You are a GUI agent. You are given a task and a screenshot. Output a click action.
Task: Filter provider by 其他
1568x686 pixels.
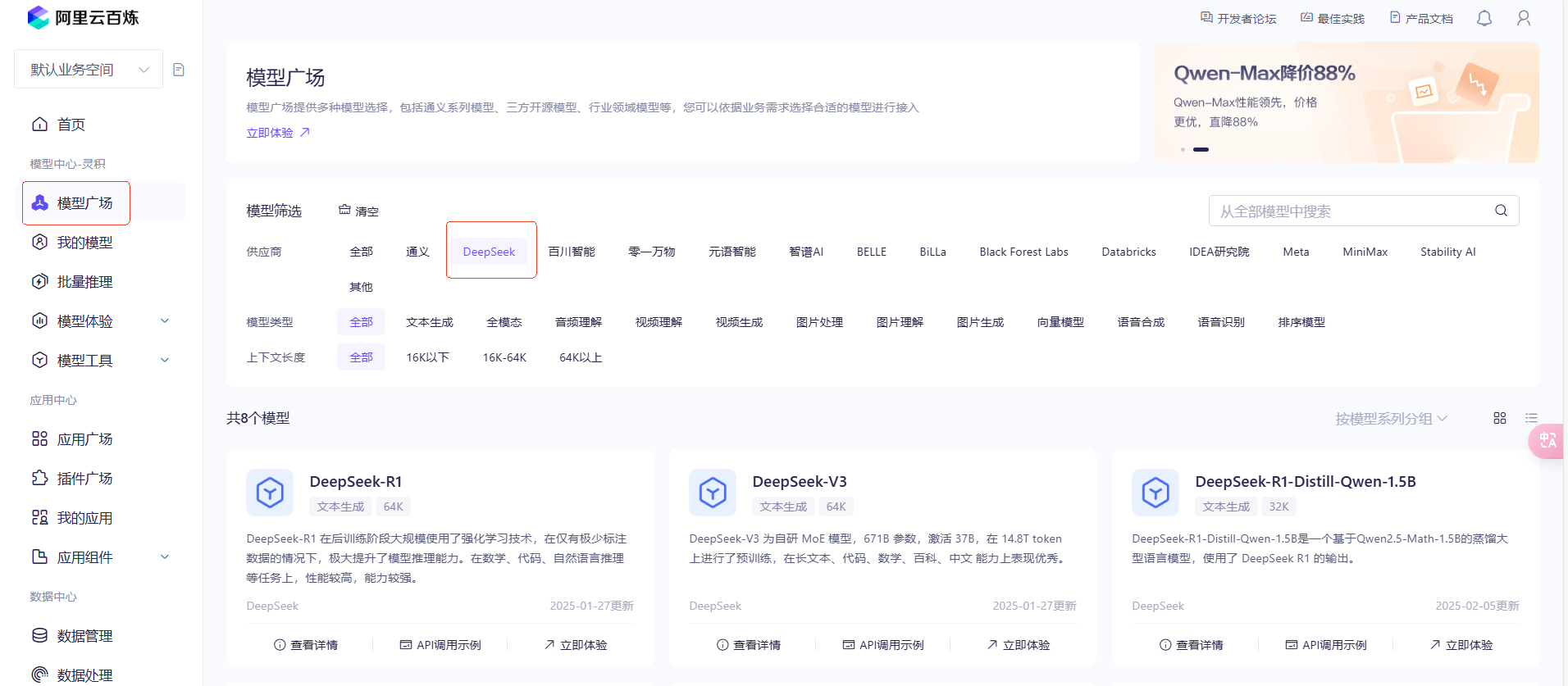click(361, 287)
